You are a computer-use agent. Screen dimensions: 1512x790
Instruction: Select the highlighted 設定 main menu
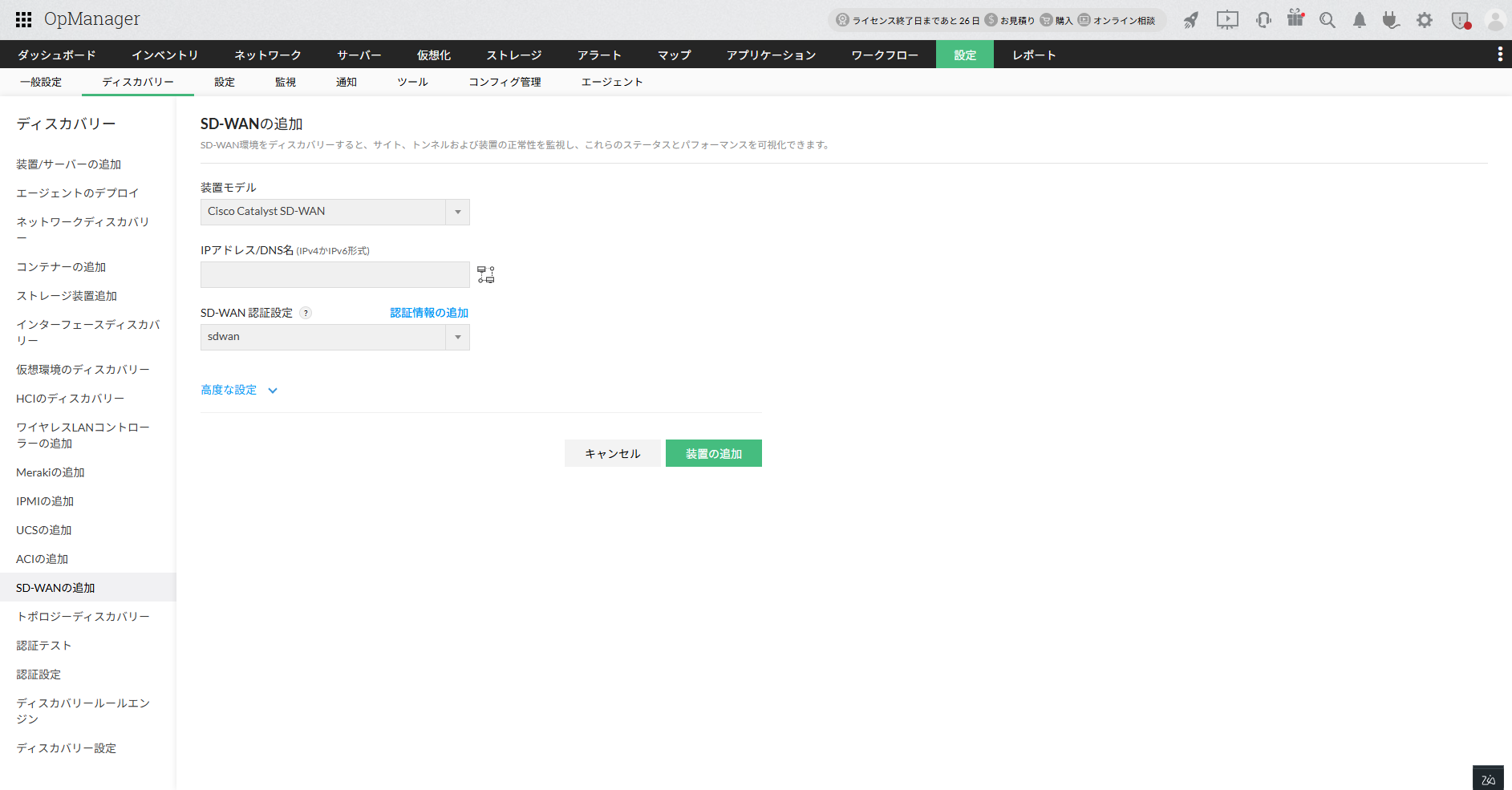(x=965, y=55)
